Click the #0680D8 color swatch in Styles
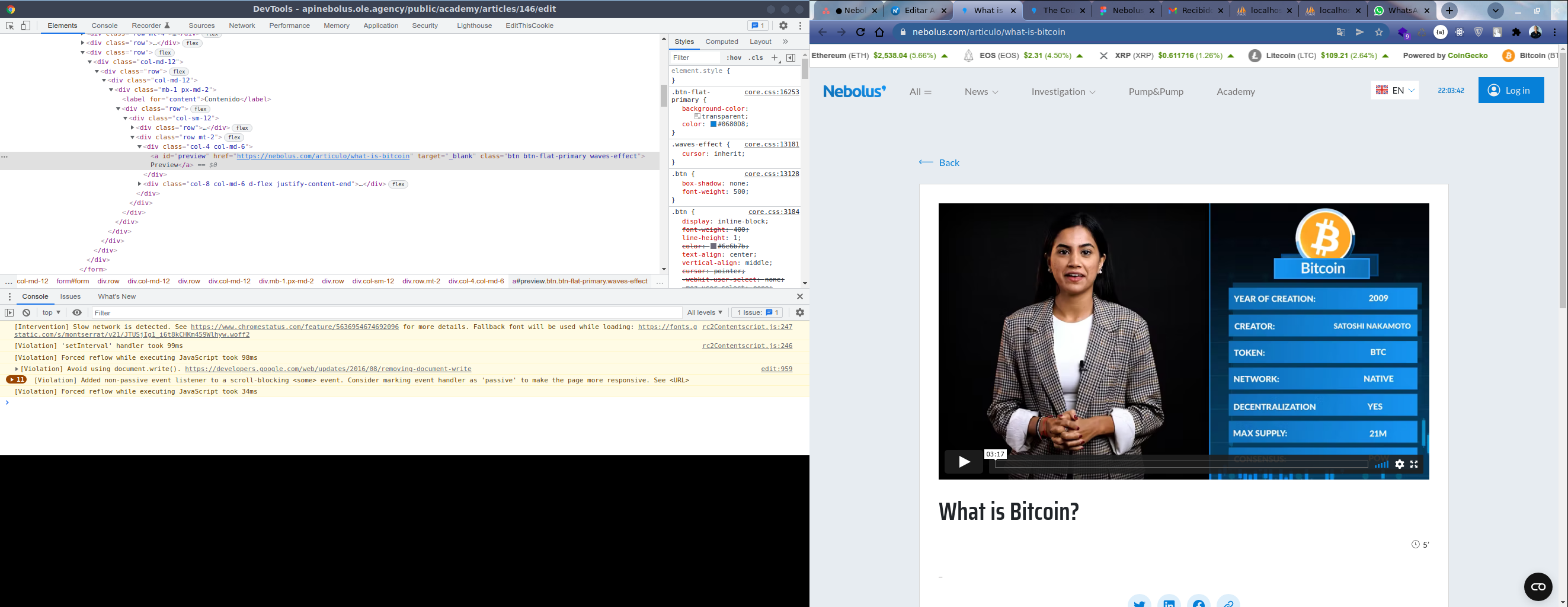Viewport: 1568px width, 607px height. tap(713, 124)
